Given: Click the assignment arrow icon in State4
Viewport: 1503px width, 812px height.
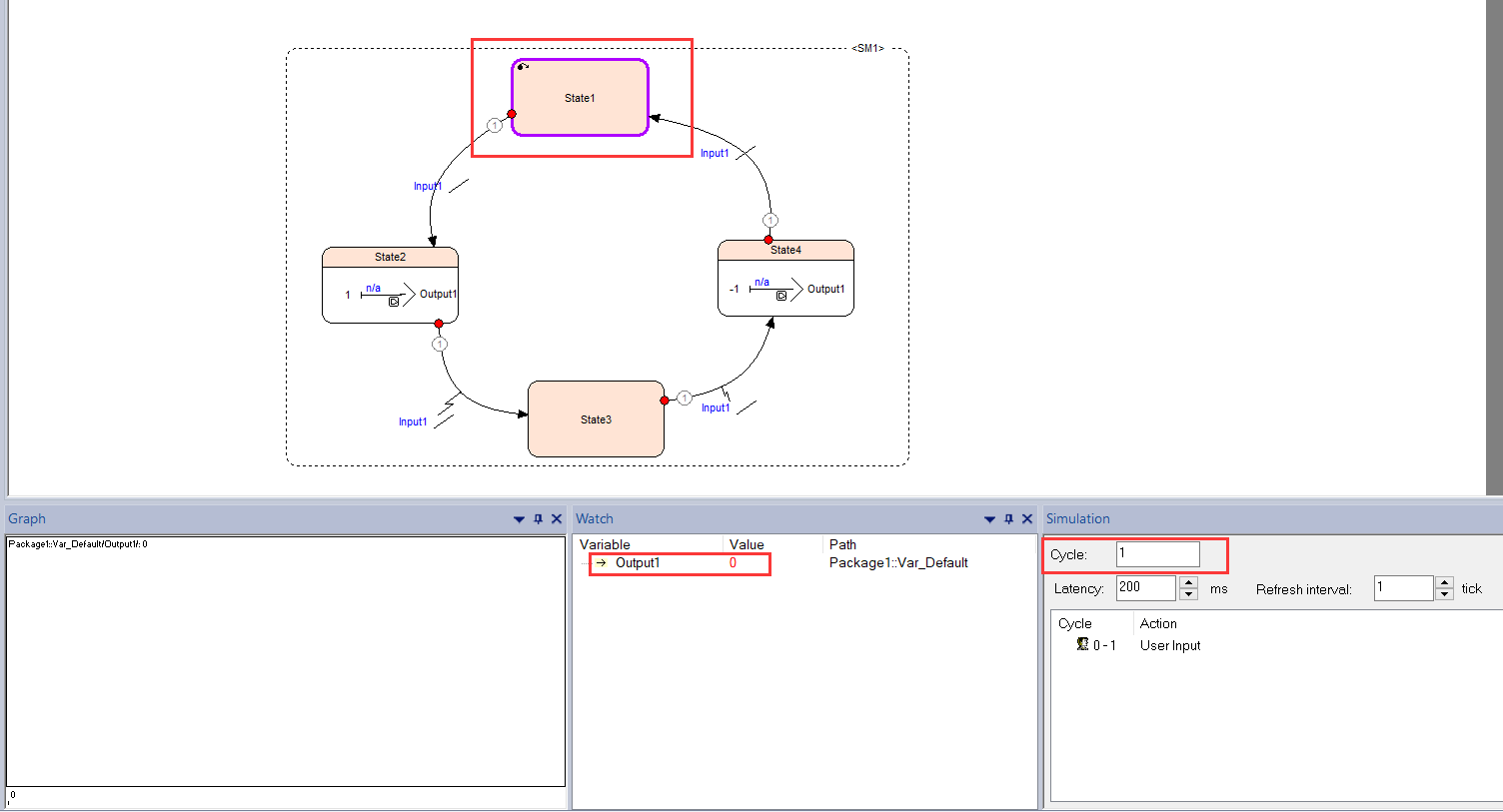Looking at the screenshot, I should (776, 291).
